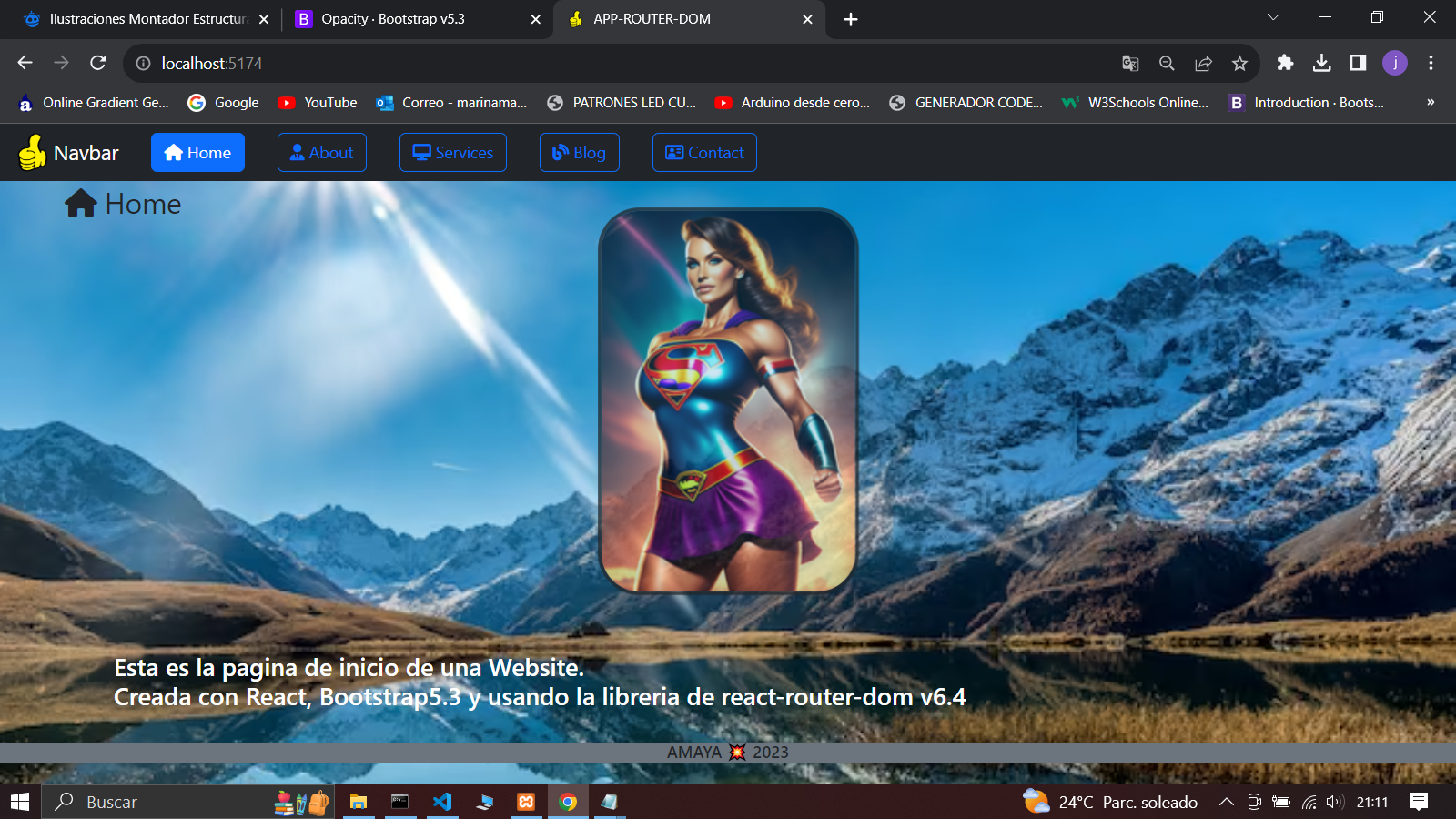Open the About page button

(321, 153)
